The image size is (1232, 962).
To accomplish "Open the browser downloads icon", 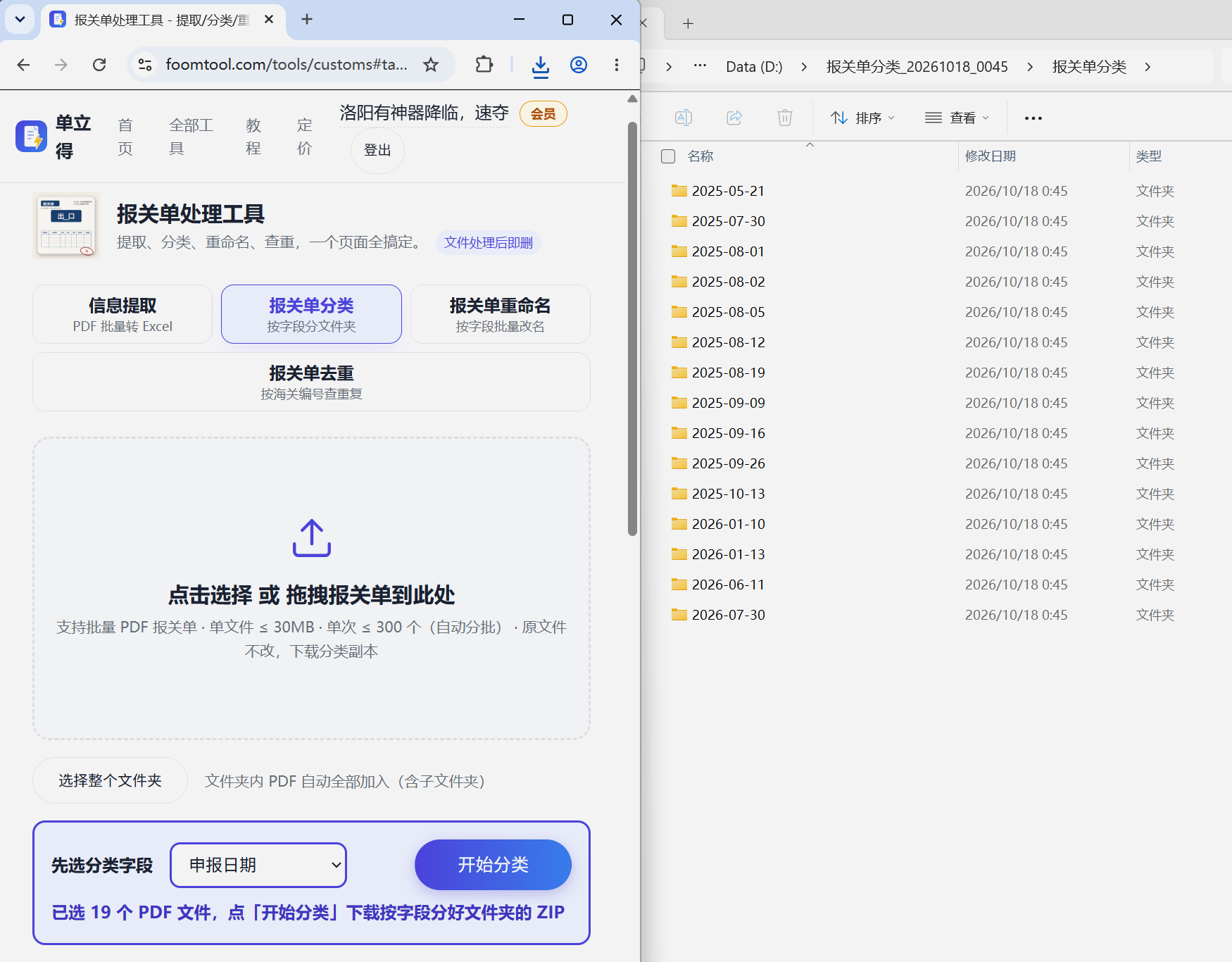I will point(540,65).
